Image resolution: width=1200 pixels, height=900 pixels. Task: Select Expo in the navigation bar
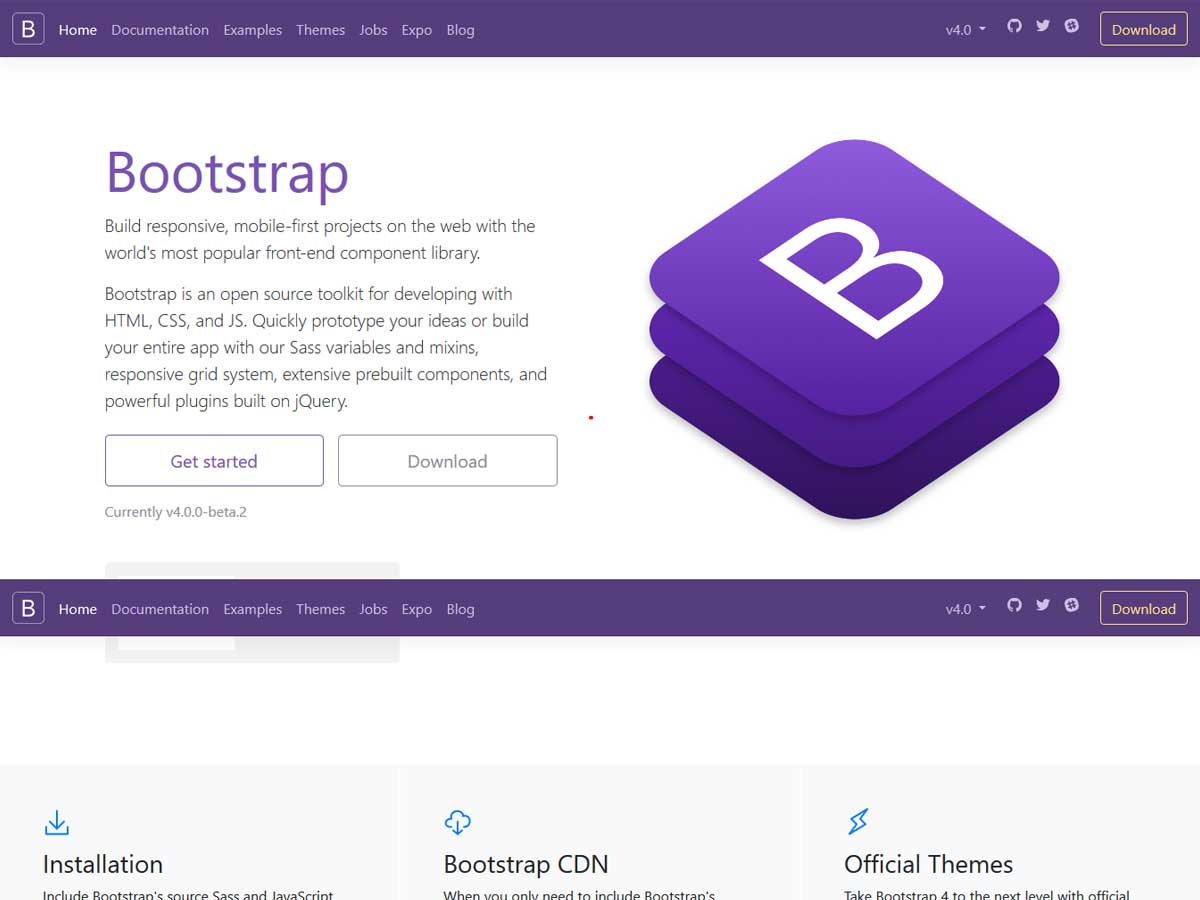(x=416, y=30)
